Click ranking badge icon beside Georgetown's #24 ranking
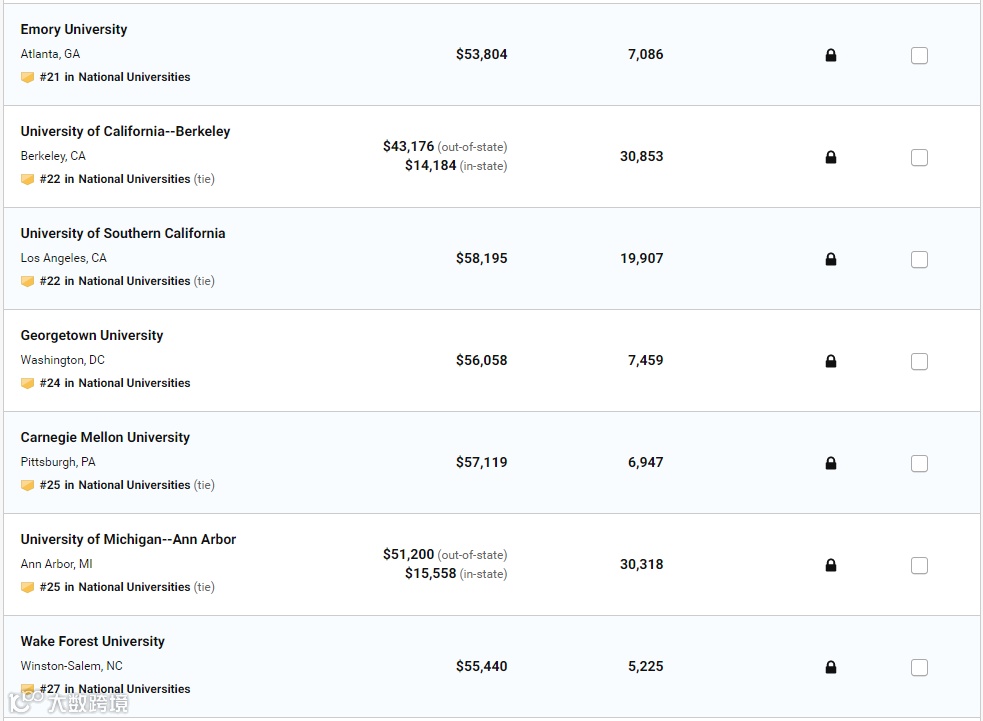 pos(27,383)
